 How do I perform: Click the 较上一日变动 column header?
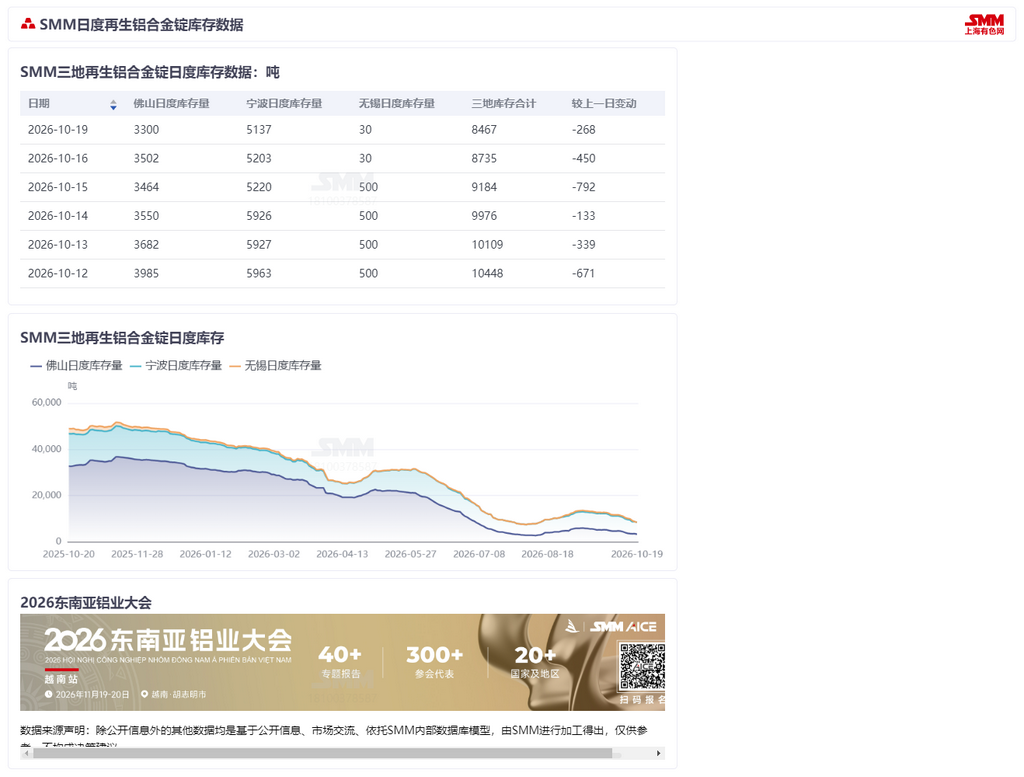click(604, 104)
